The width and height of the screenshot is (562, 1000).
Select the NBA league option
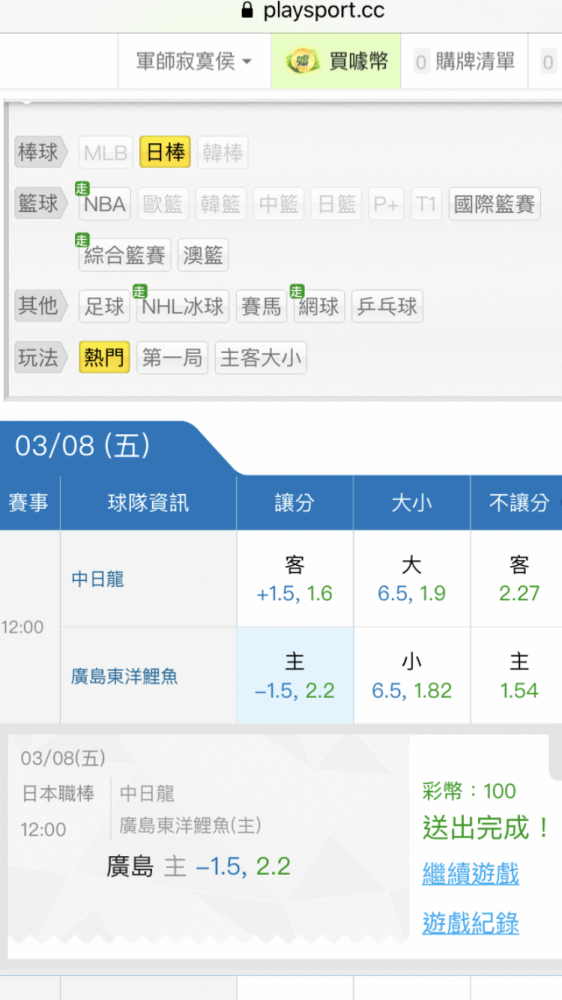point(105,204)
